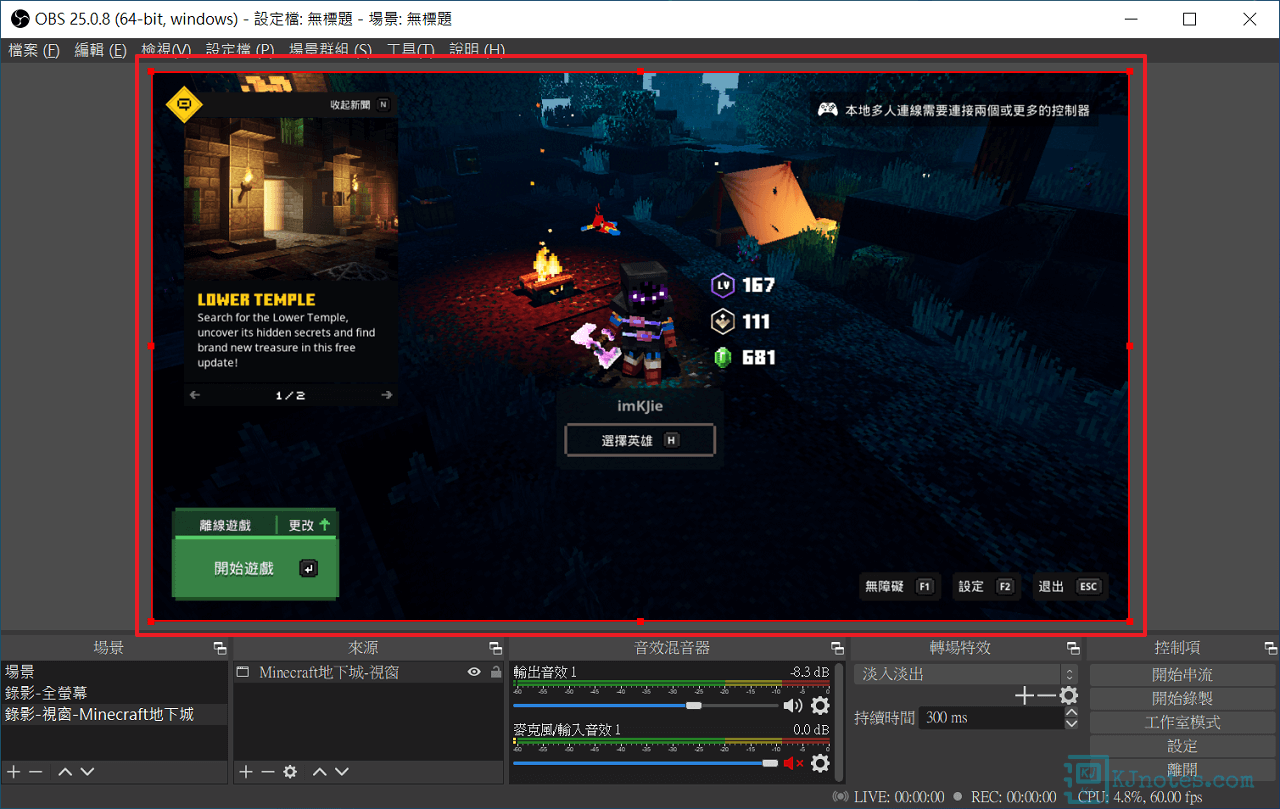Open the 編輯 (E) menu
Image resolution: width=1280 pixels, height=809 pixels.
click(x=100, y=50)
